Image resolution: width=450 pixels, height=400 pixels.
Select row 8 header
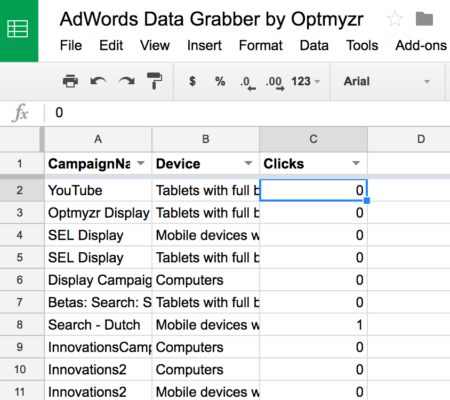[20, 325]
